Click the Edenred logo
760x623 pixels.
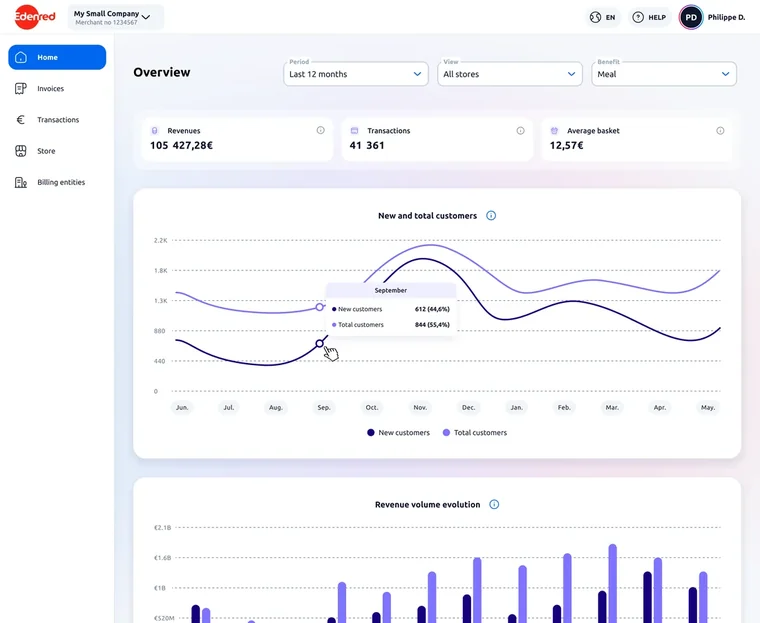pyautogui.click(x=35, y=17)
